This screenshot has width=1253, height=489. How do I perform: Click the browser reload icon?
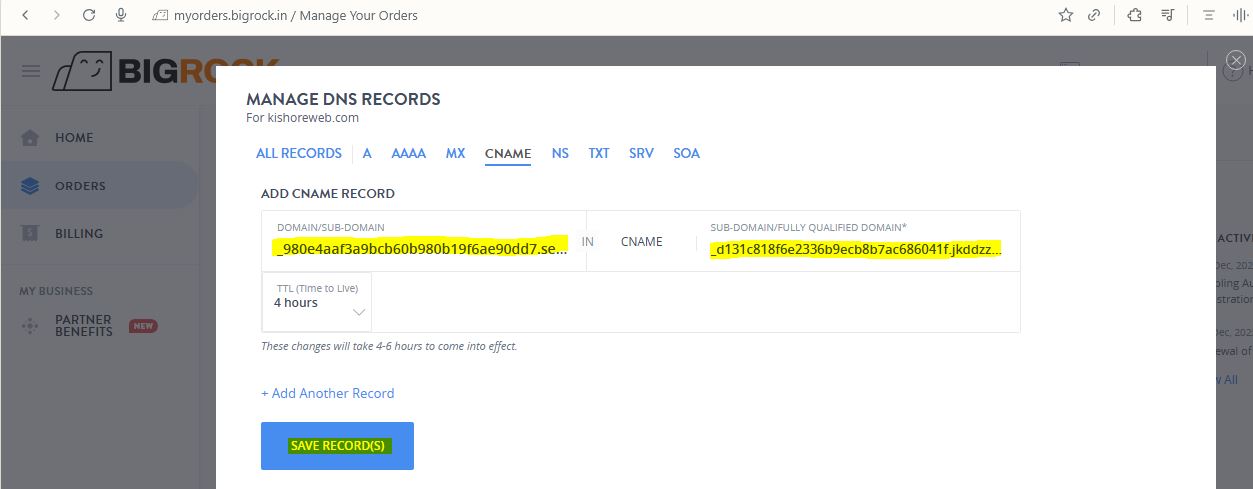89,15
